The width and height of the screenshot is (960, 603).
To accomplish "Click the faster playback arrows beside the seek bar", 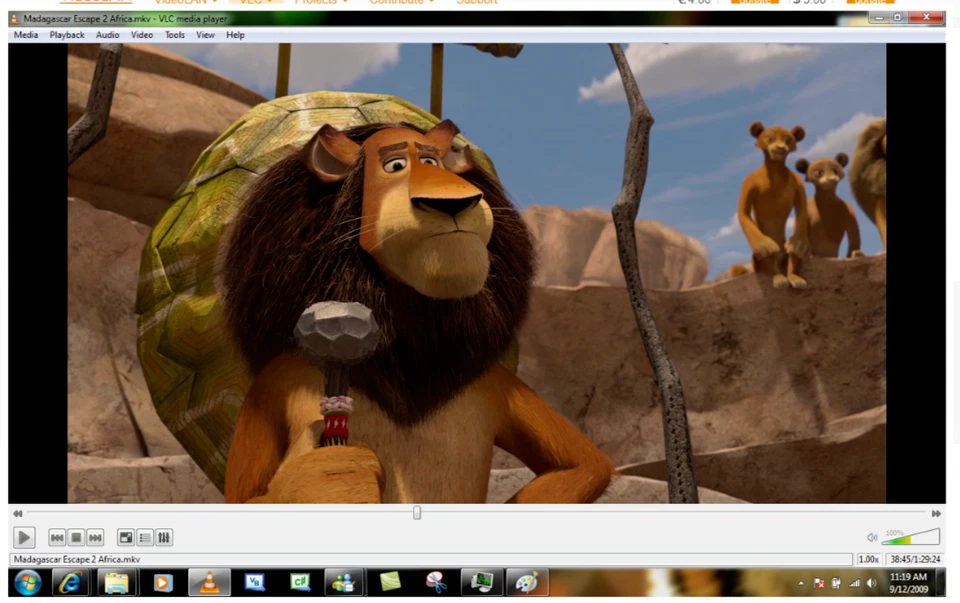I will point(936,512).
